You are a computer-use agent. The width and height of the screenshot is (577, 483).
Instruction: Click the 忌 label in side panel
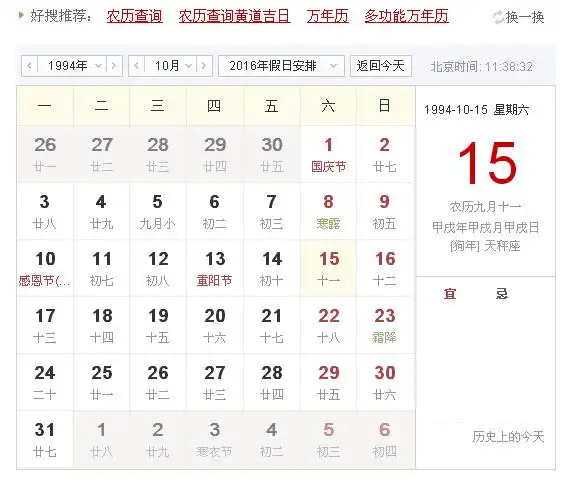click(502, 294)
